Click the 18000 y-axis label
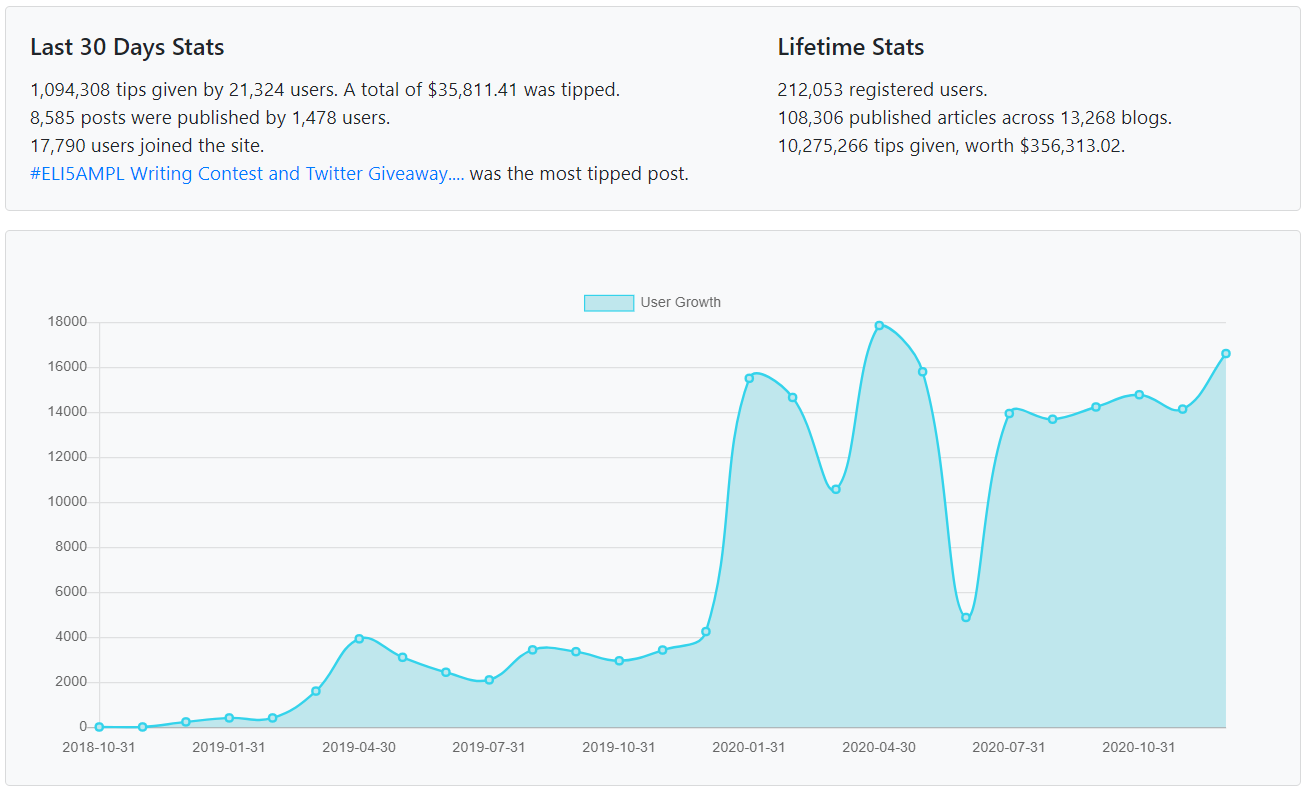Screen dimensions: 1306x789 point(68,322)
